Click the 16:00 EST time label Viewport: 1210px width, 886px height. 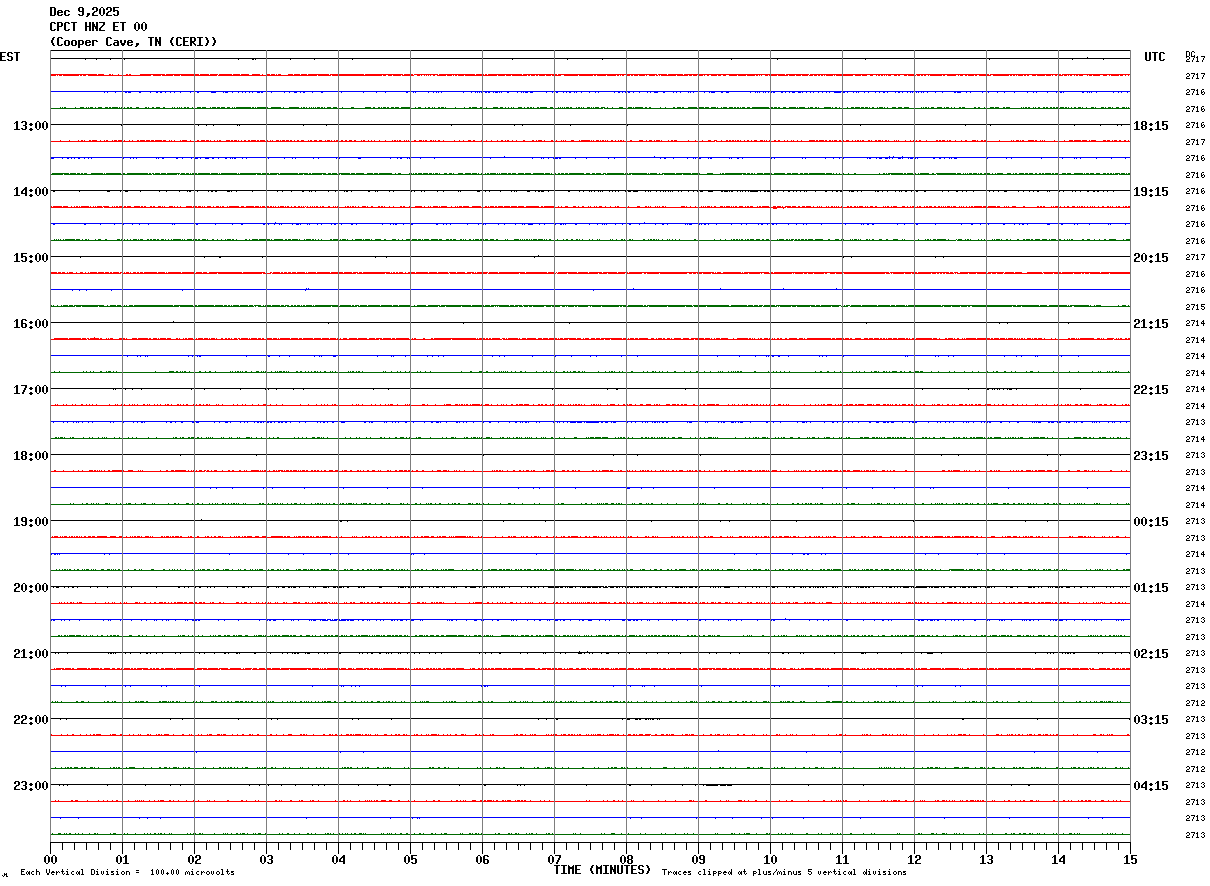coord(30,323)
